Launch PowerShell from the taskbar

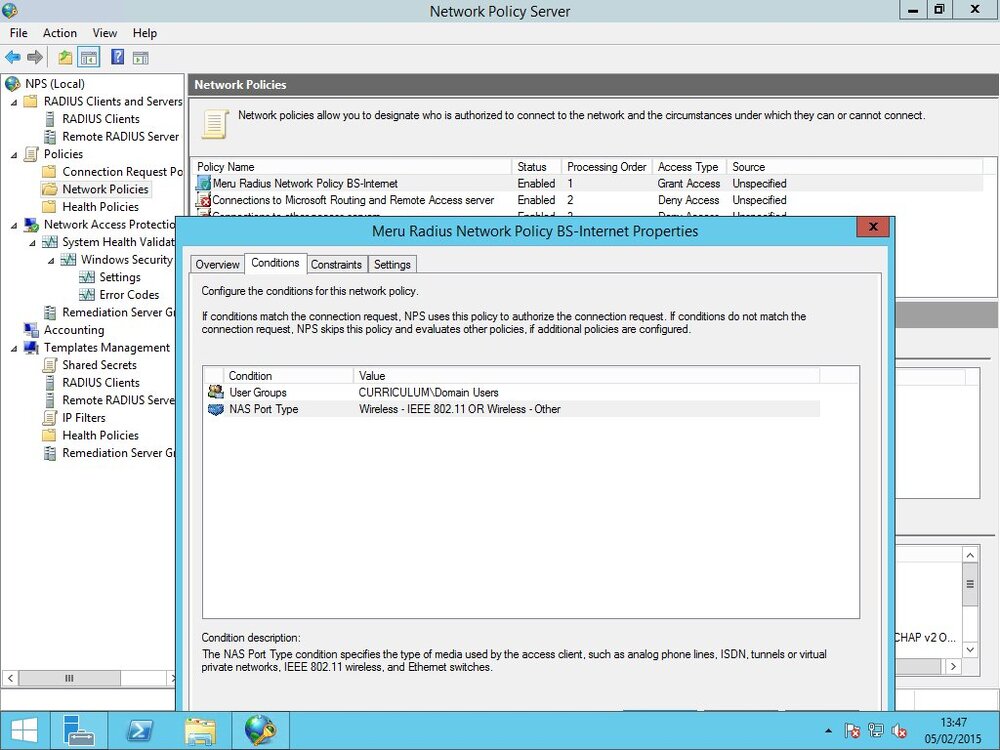click(140, 730)
